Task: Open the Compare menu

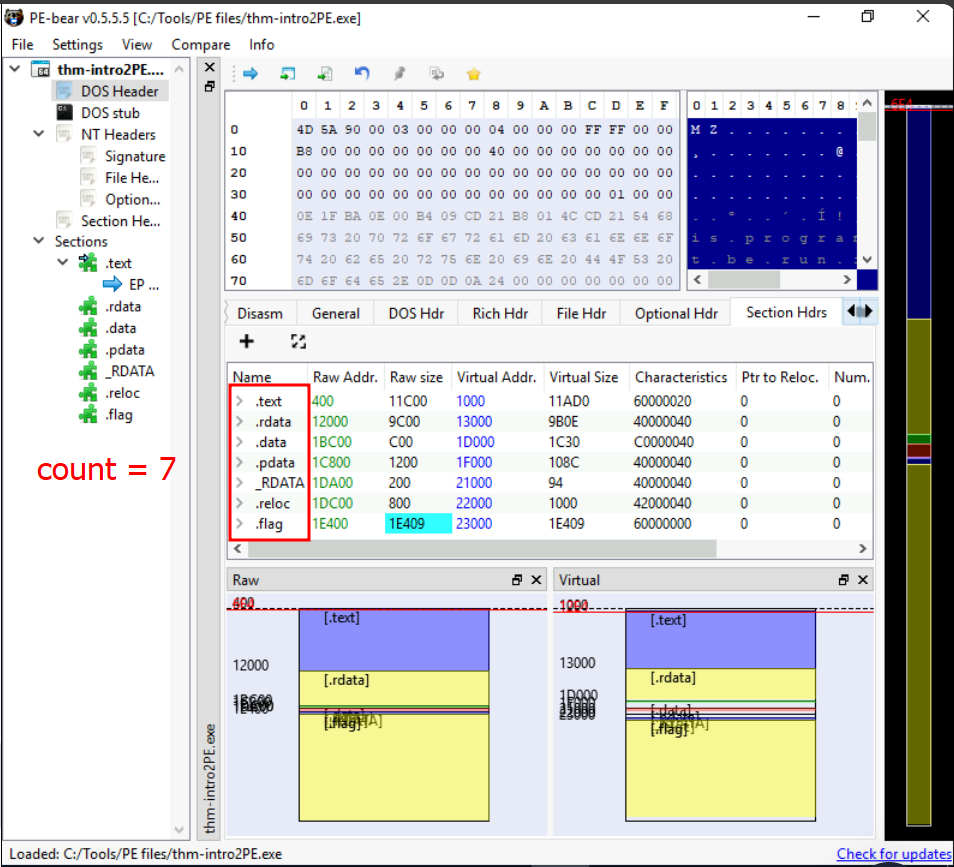Action: (201, 45)
